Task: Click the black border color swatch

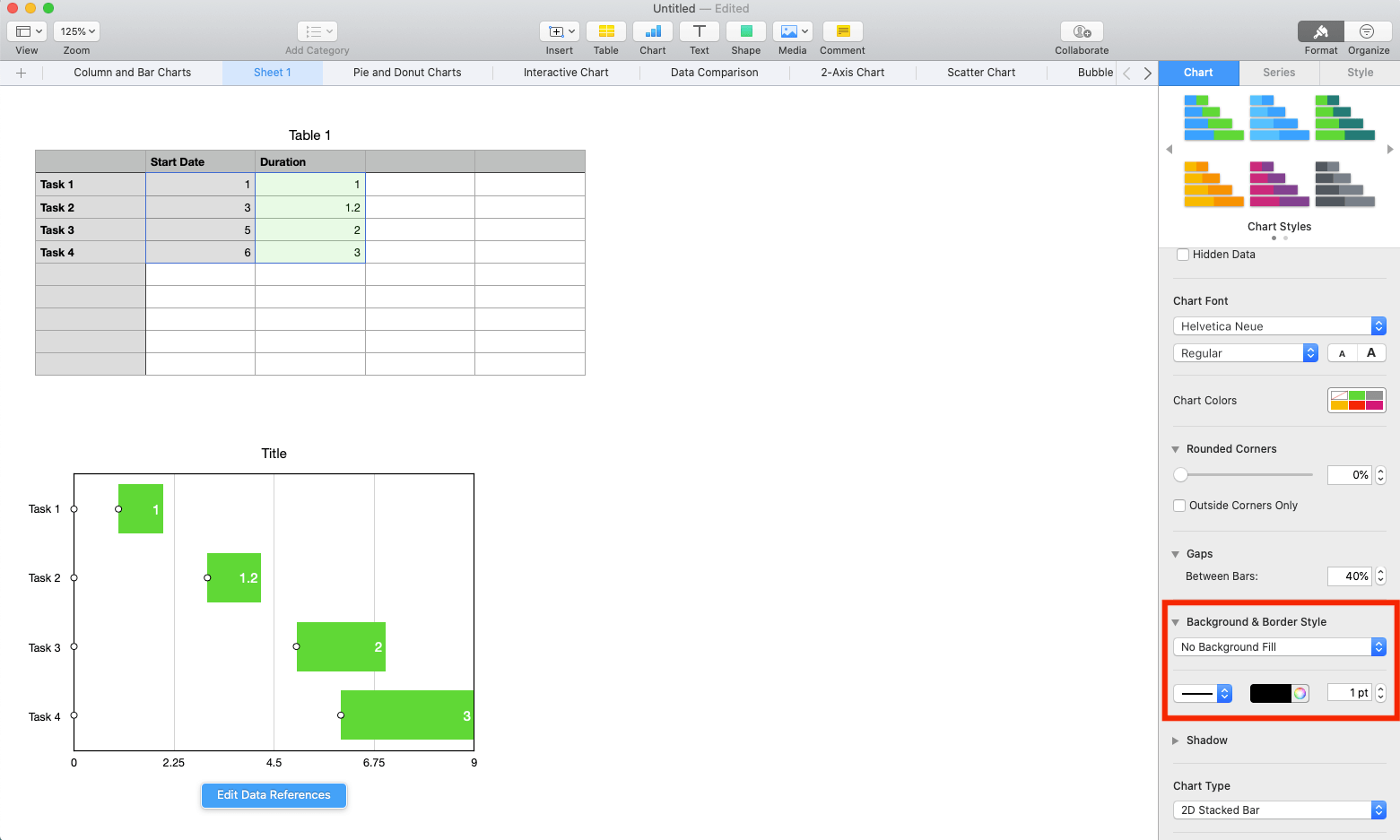Action: click(1270, 693)
